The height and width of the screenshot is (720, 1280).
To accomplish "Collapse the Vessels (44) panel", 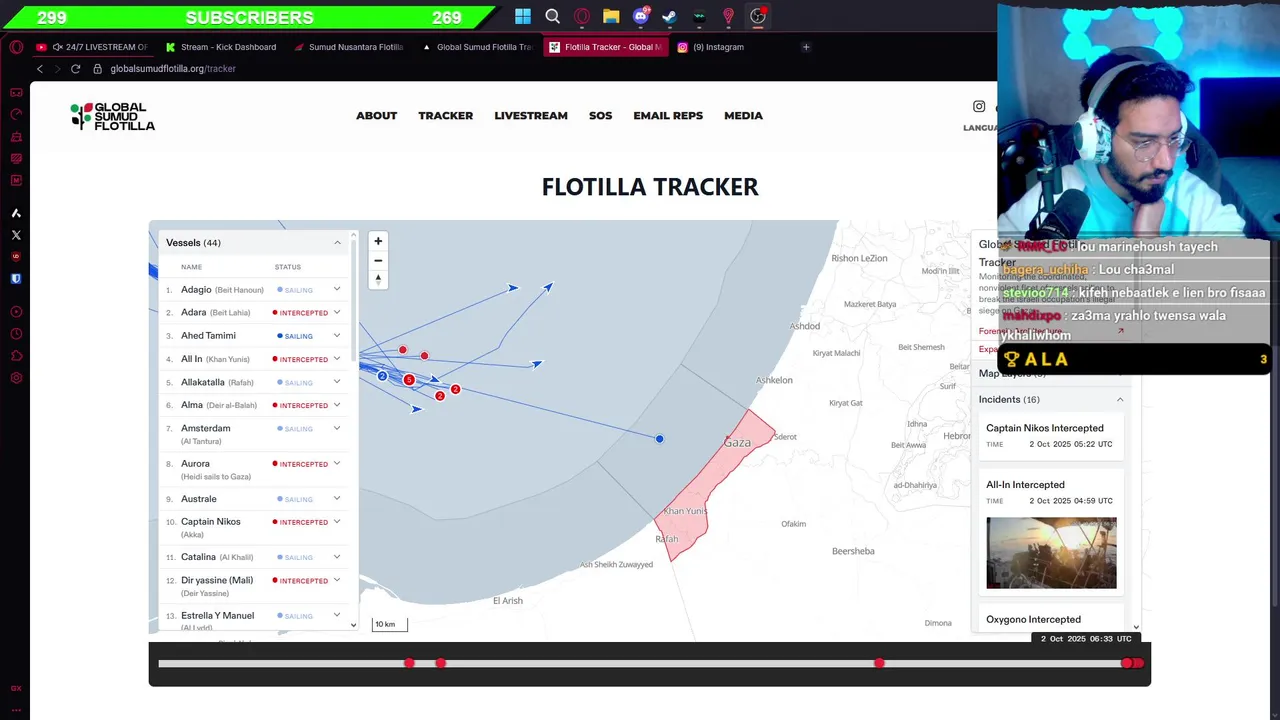I will 337,243.
